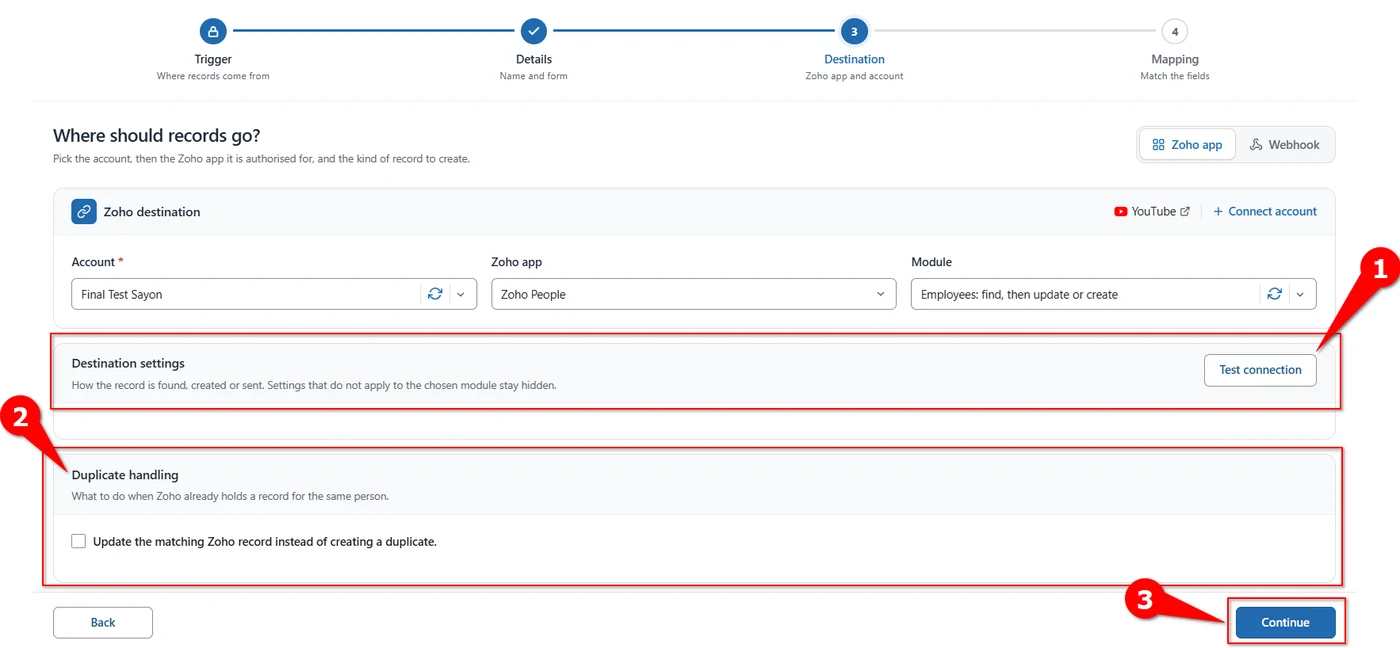Go to the Trigger step label

[213, 59]
